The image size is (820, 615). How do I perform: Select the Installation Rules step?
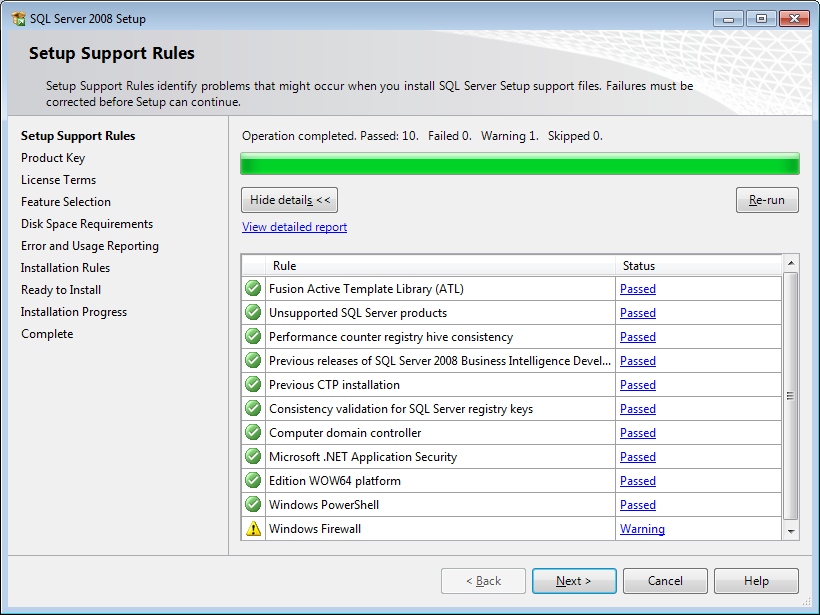point(65,268)
